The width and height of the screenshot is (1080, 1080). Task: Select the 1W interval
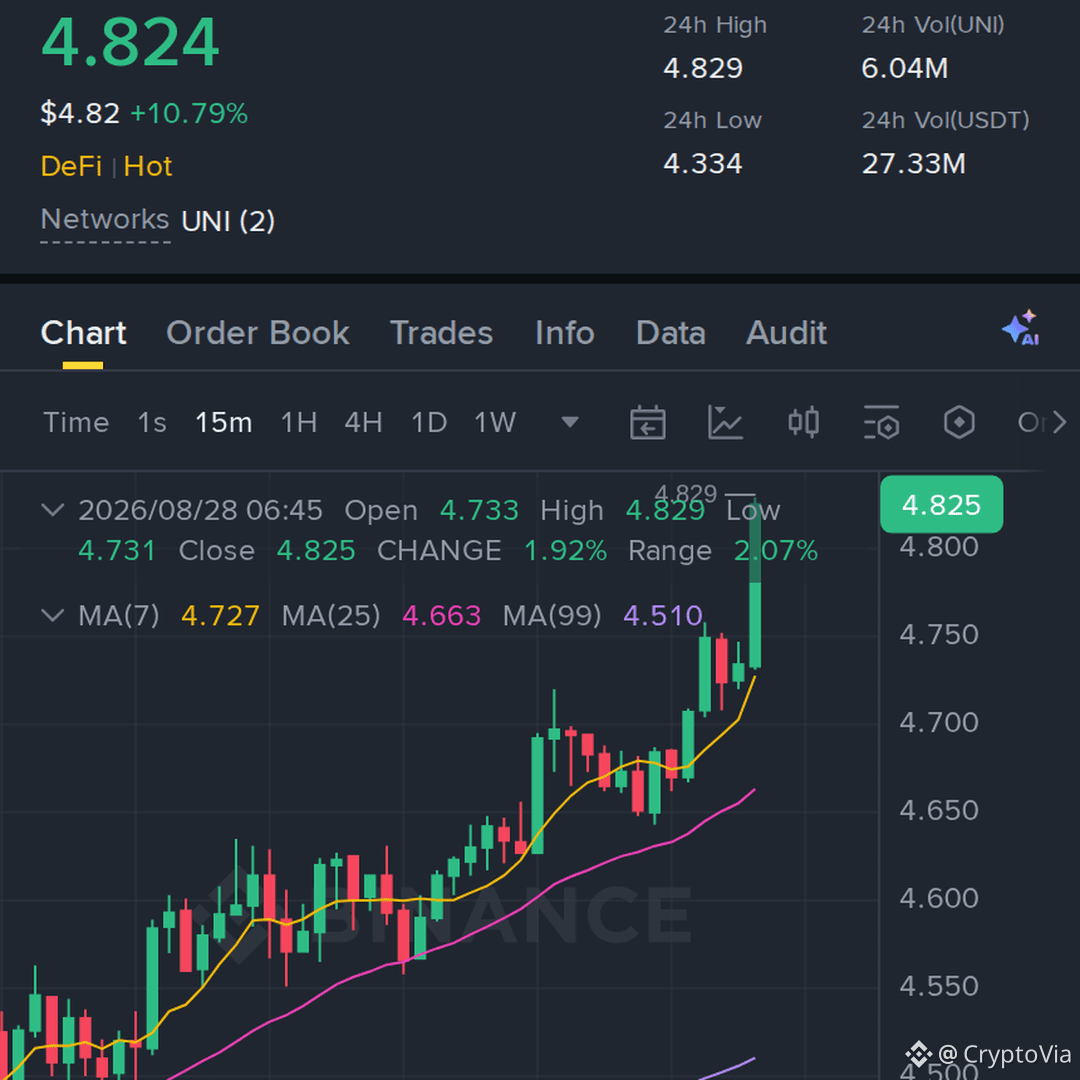point(495,422)
